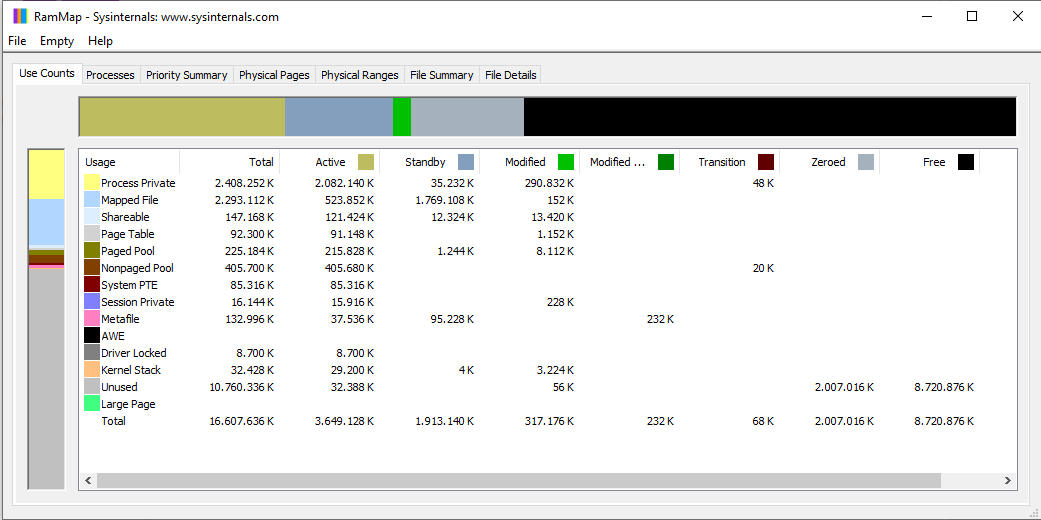Click the Transition column dark red swatch
This screenshot has height=520, width=1041.
click(x=766, y=162)
